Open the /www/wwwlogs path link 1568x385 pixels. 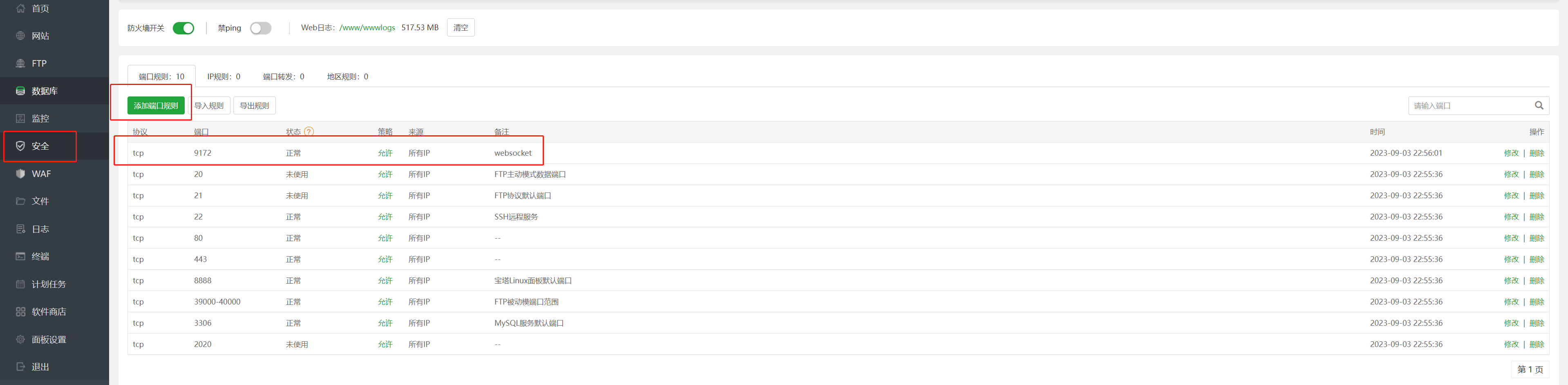tap(367, 27)
